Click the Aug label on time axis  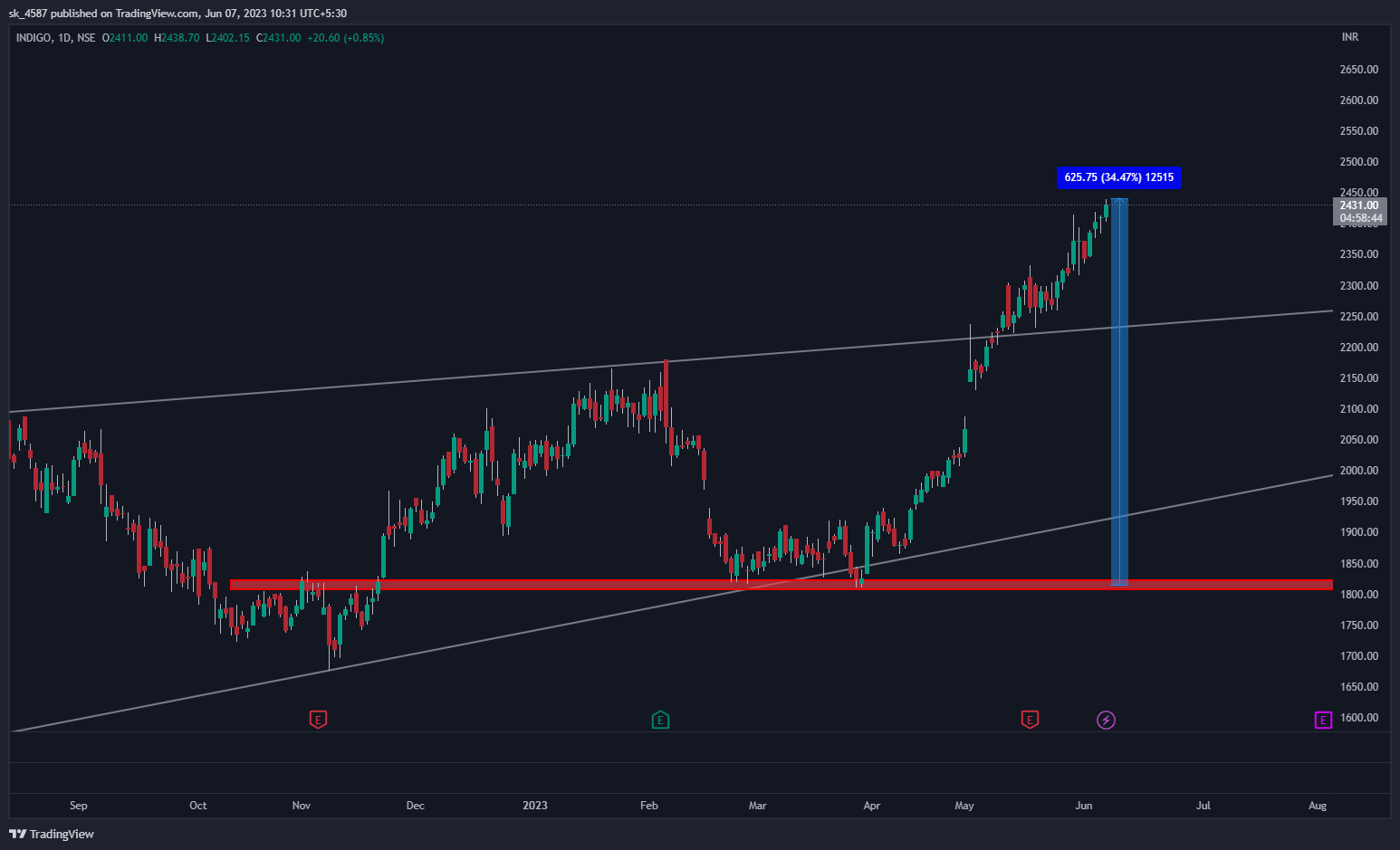(x=1318, y=806)
